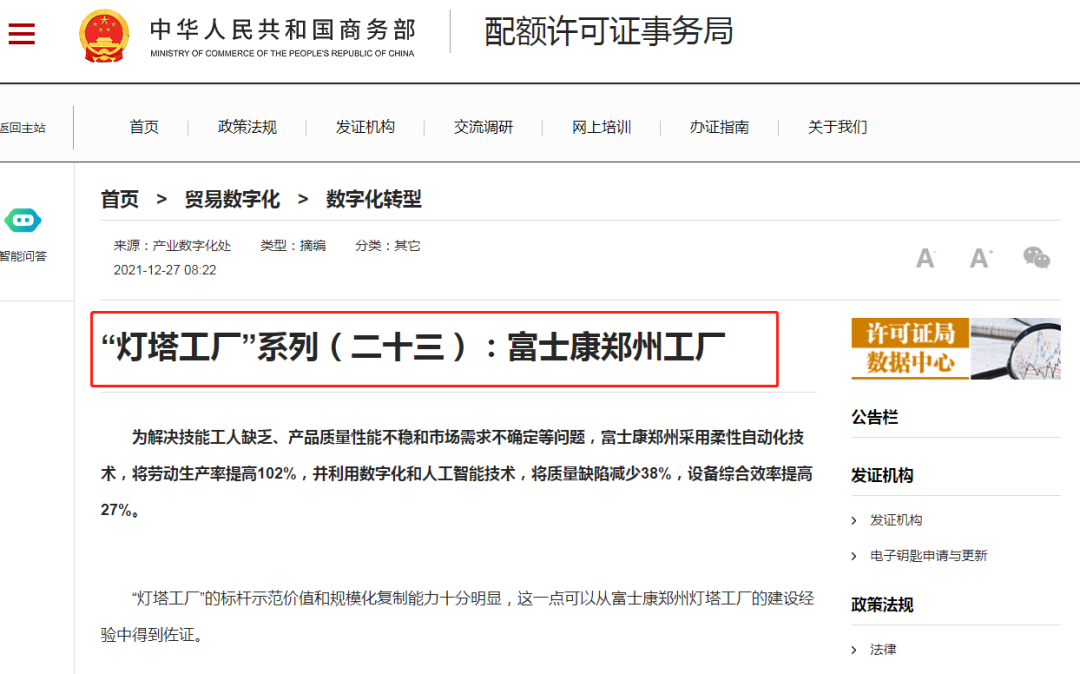The width and height of the screenshot is (1080, 674).
Task: Click 分类：其它 metadata text
Action: (x=387, y=246)
